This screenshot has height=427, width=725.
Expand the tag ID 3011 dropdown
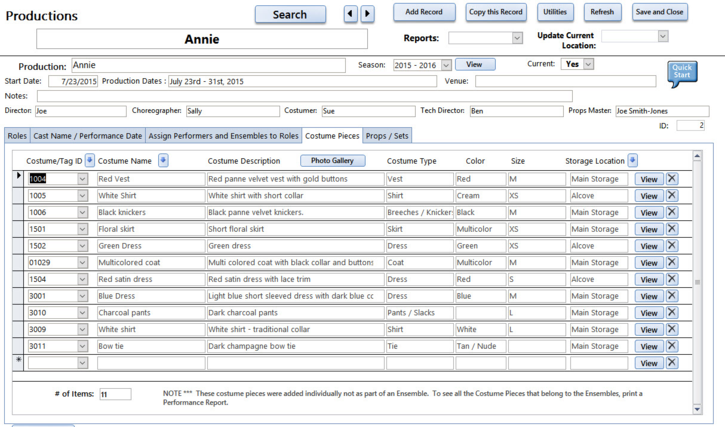click(82, 346)
